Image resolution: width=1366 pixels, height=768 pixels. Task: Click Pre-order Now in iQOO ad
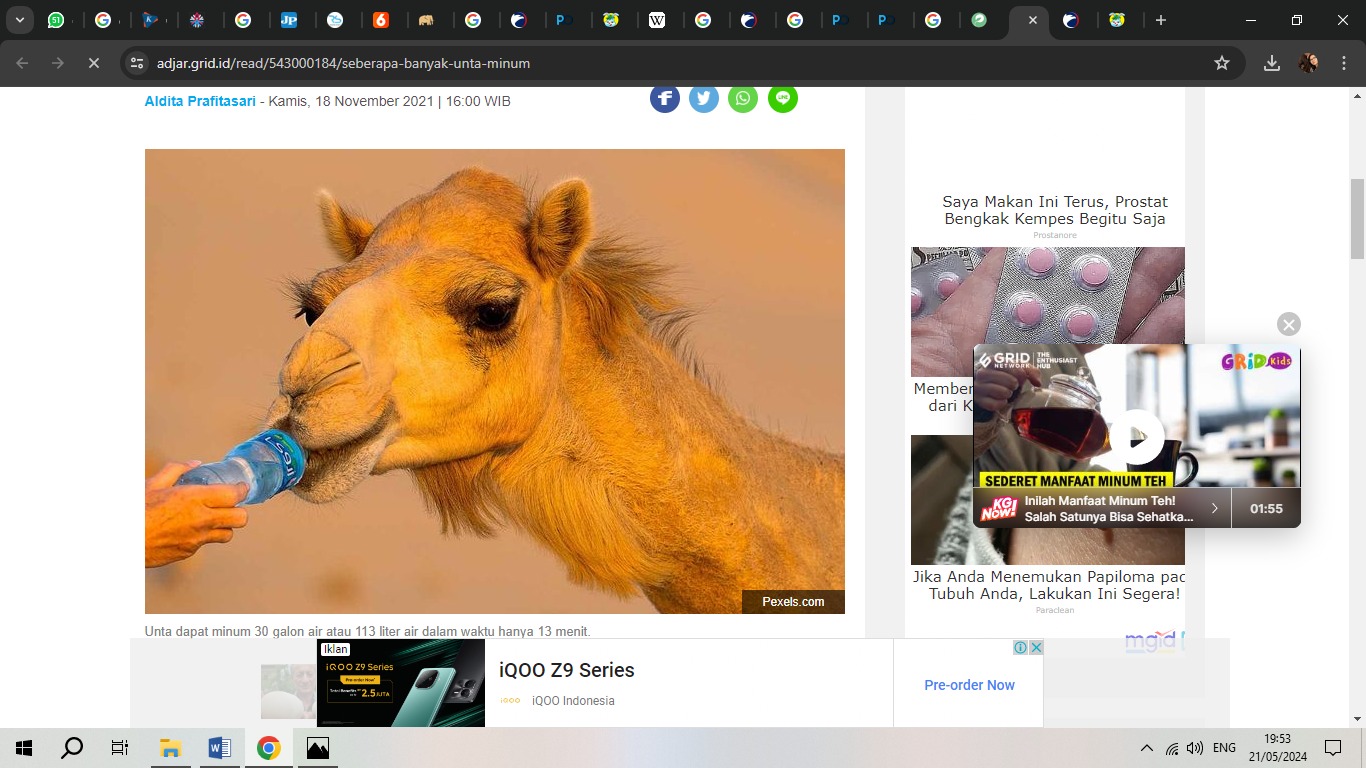[x=969, y=685]
